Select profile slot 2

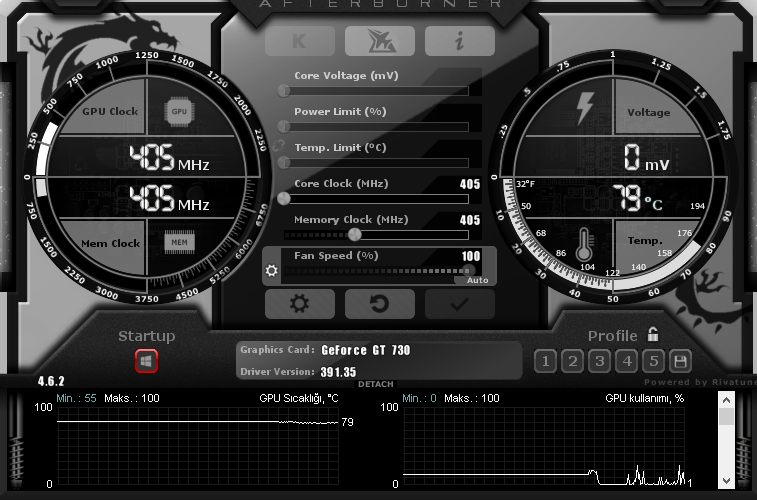tap(573, 361)
